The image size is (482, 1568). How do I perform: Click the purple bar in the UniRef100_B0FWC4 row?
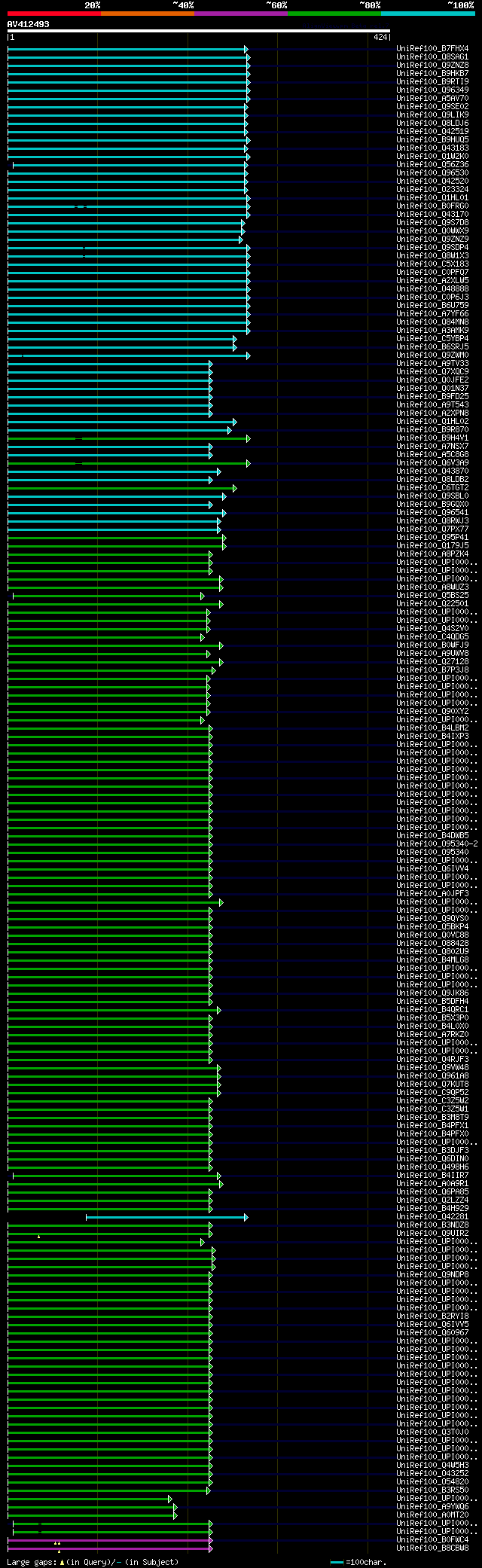[x=110, y=1540]
